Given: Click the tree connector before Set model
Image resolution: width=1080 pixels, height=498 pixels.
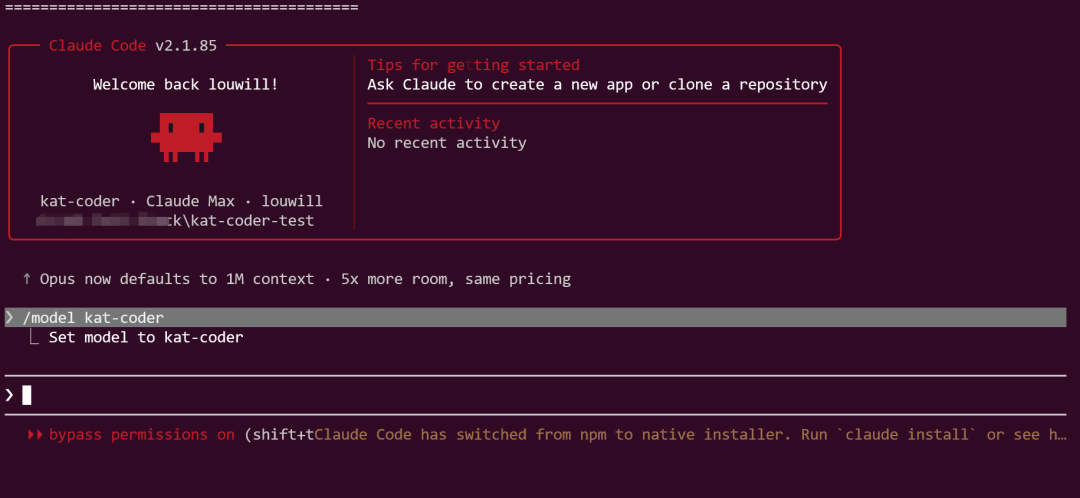Looking at the screenshot, I should pyautogui.click(x=35, y=338).
